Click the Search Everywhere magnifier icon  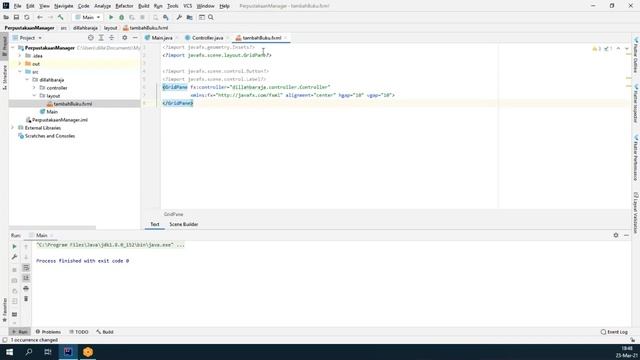pos(211,17)
